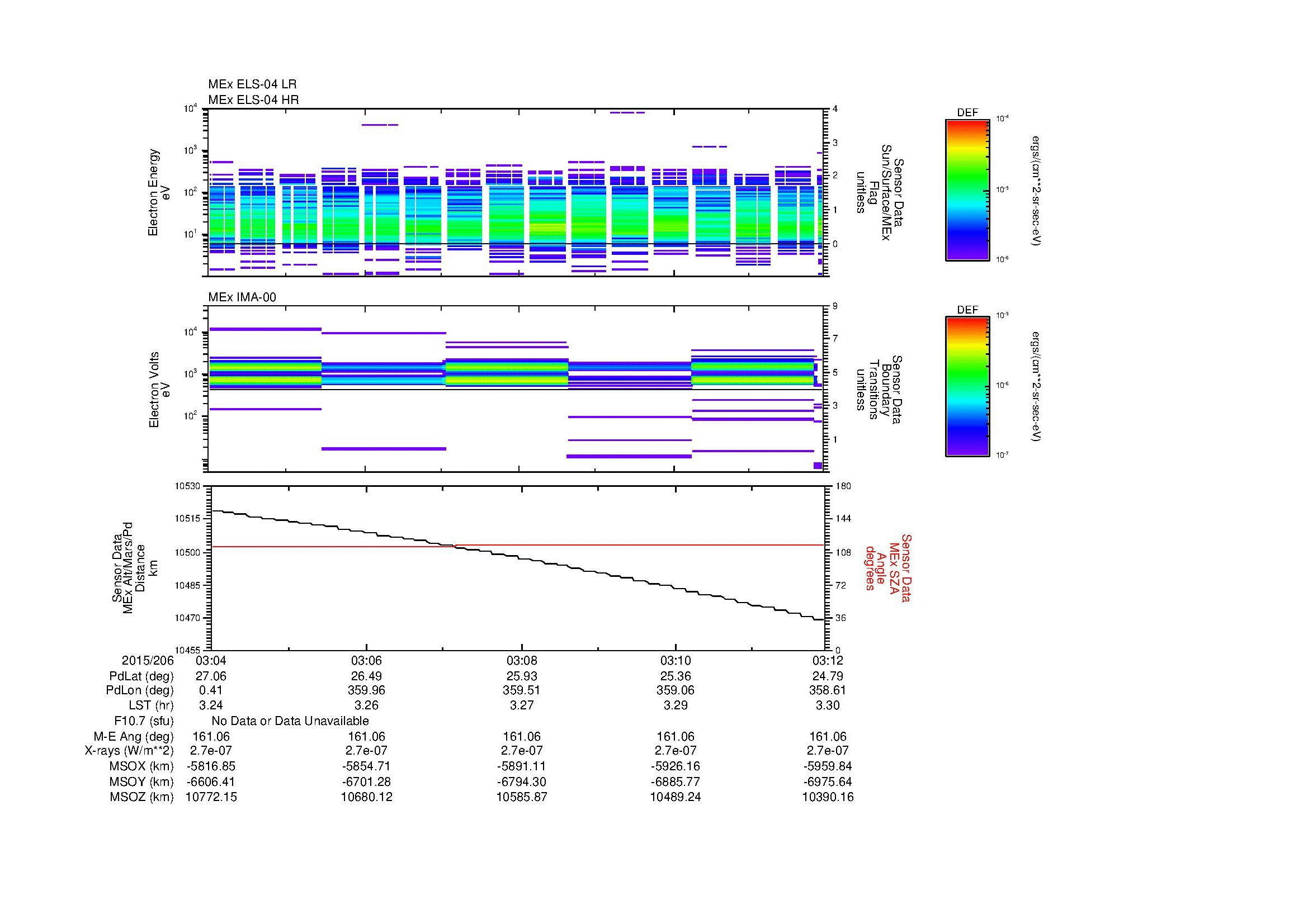The height and width of the screenshot is (924, 1308).
Task: Click the time tick '03:06'
Action: [x=366, y=660]
